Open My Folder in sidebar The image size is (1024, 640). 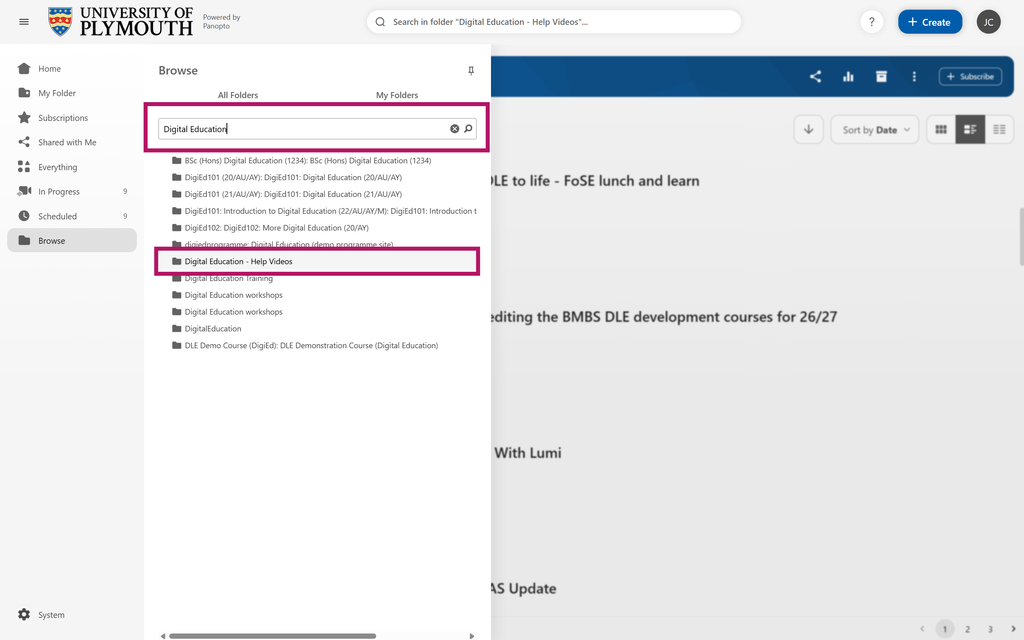72,93
